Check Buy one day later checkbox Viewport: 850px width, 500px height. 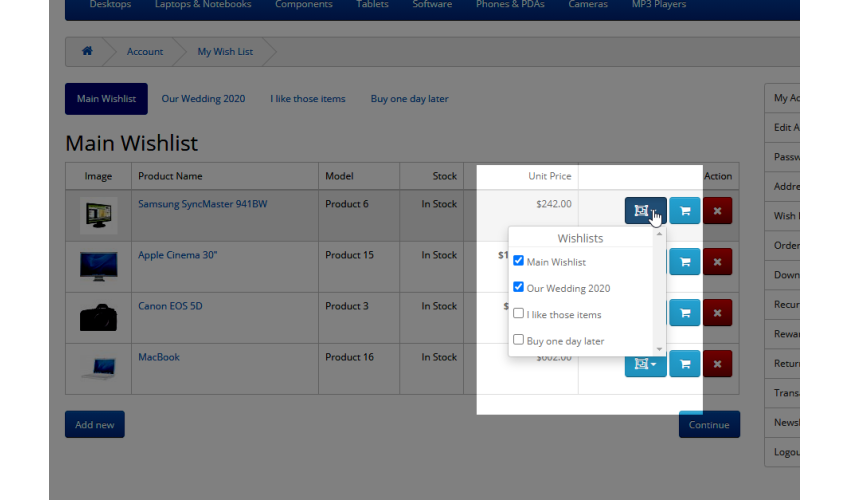tap(518, 339)
